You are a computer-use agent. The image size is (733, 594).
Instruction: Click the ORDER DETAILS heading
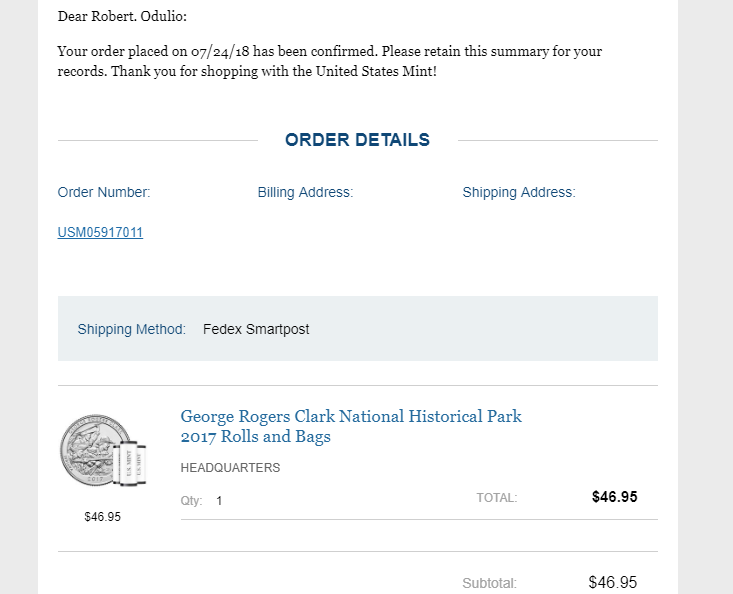(357, 140)
